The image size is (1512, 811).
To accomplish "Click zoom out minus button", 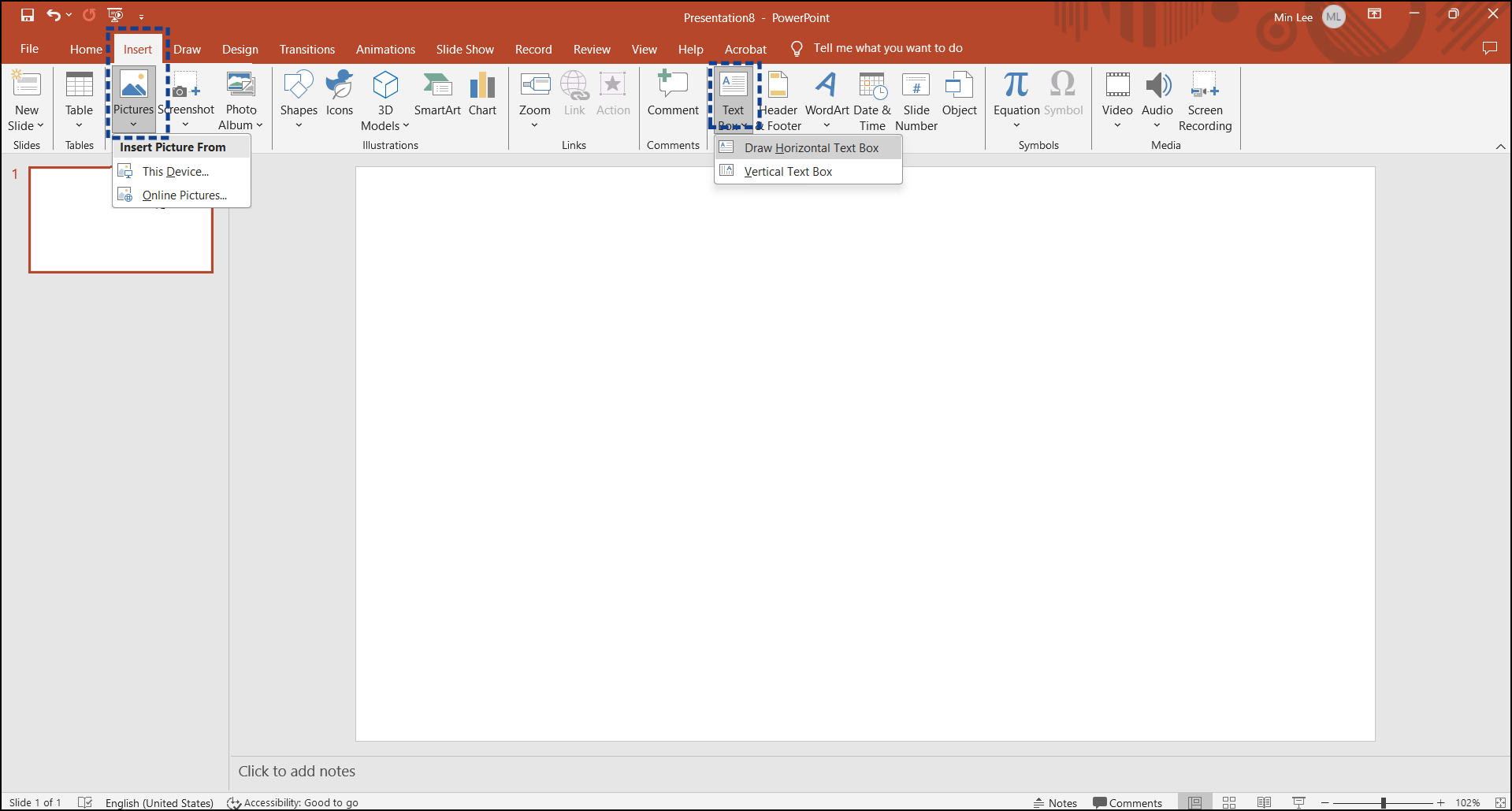I will [x=1325, y=802].
